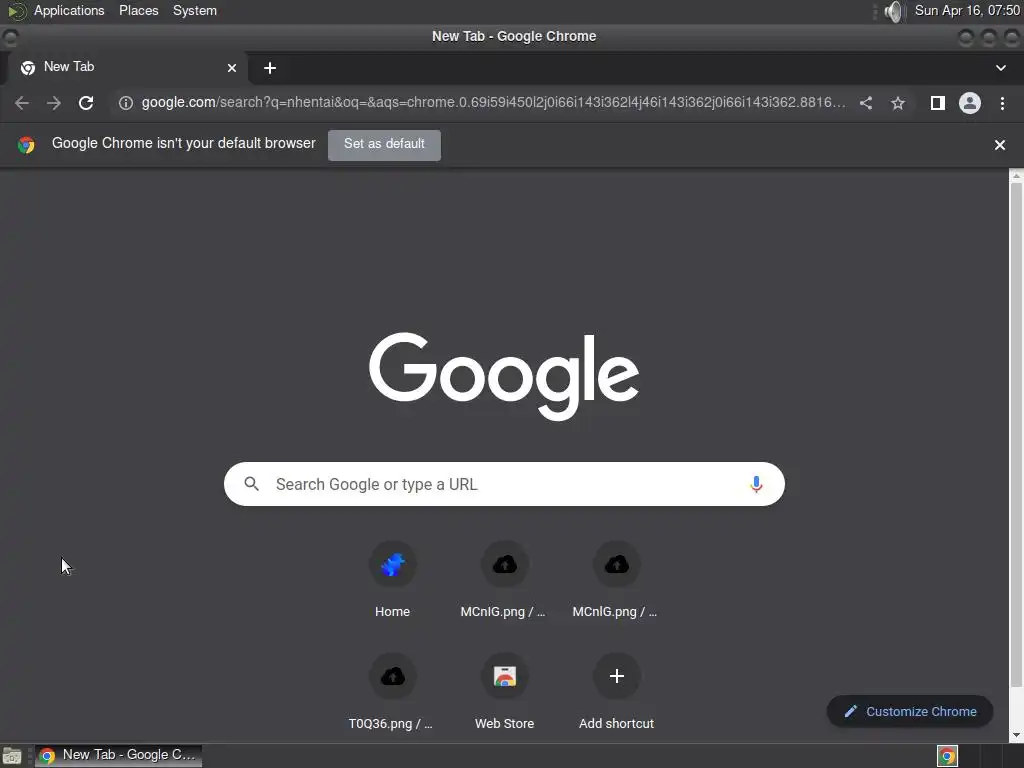
Task: Go back using the back arrow
Action: (x=22, y=103)
